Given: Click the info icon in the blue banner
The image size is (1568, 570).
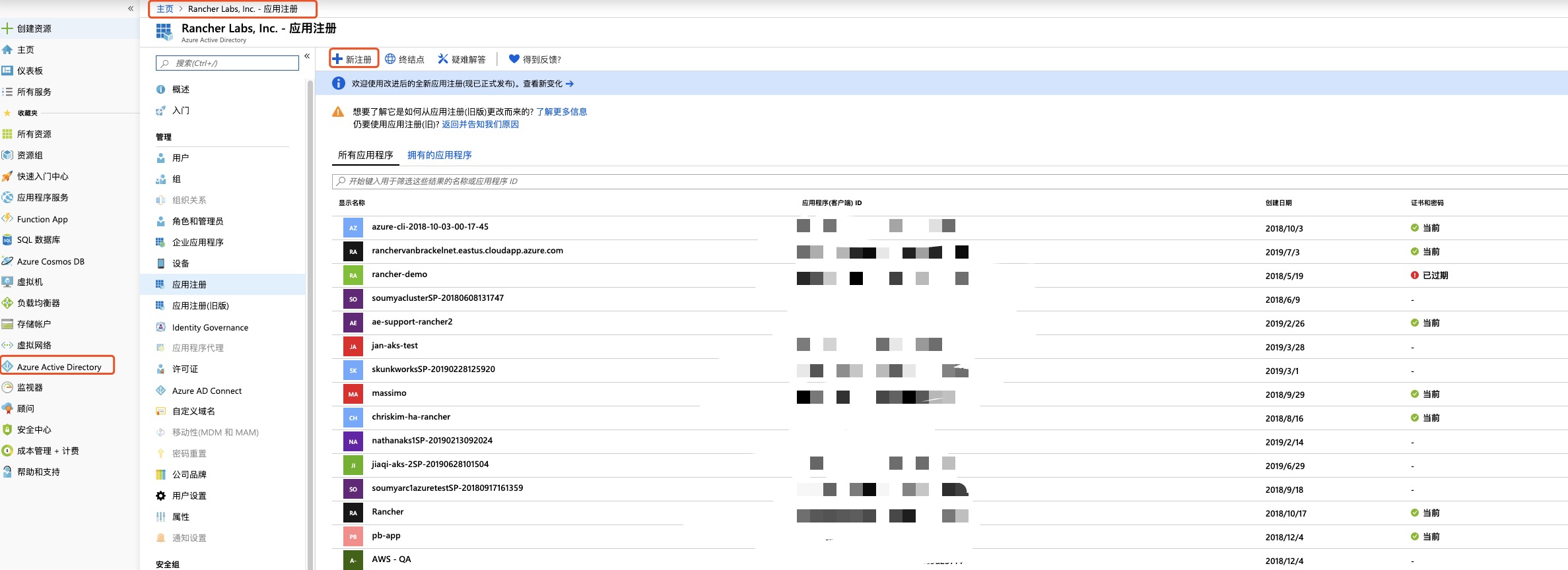Looking at the screenshot, I should pos(338,83).
